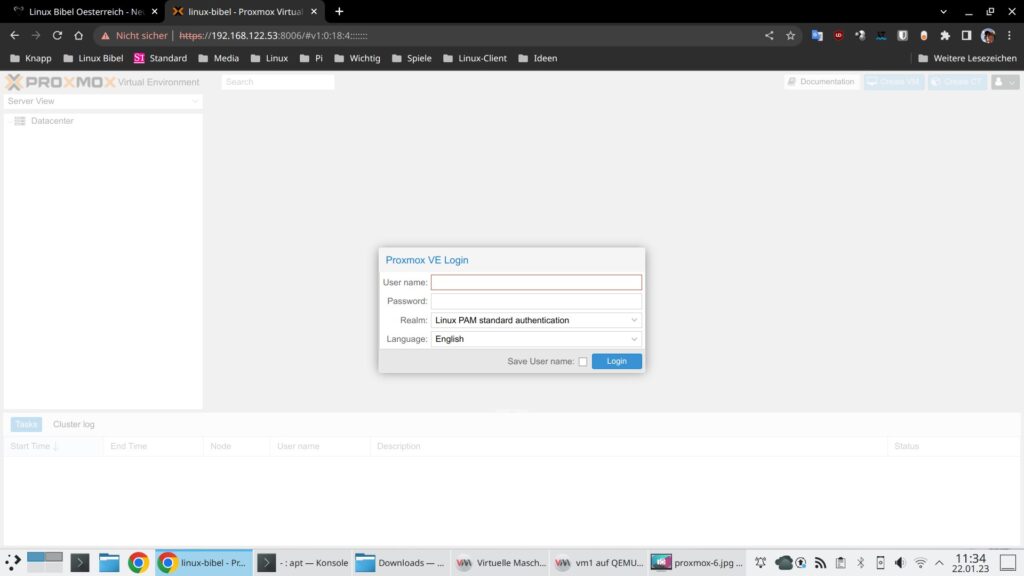Switch to the Virtuelle Masch... taskbar window
The width and height of the screenshot is (1024, 576).
coord(500,562)
